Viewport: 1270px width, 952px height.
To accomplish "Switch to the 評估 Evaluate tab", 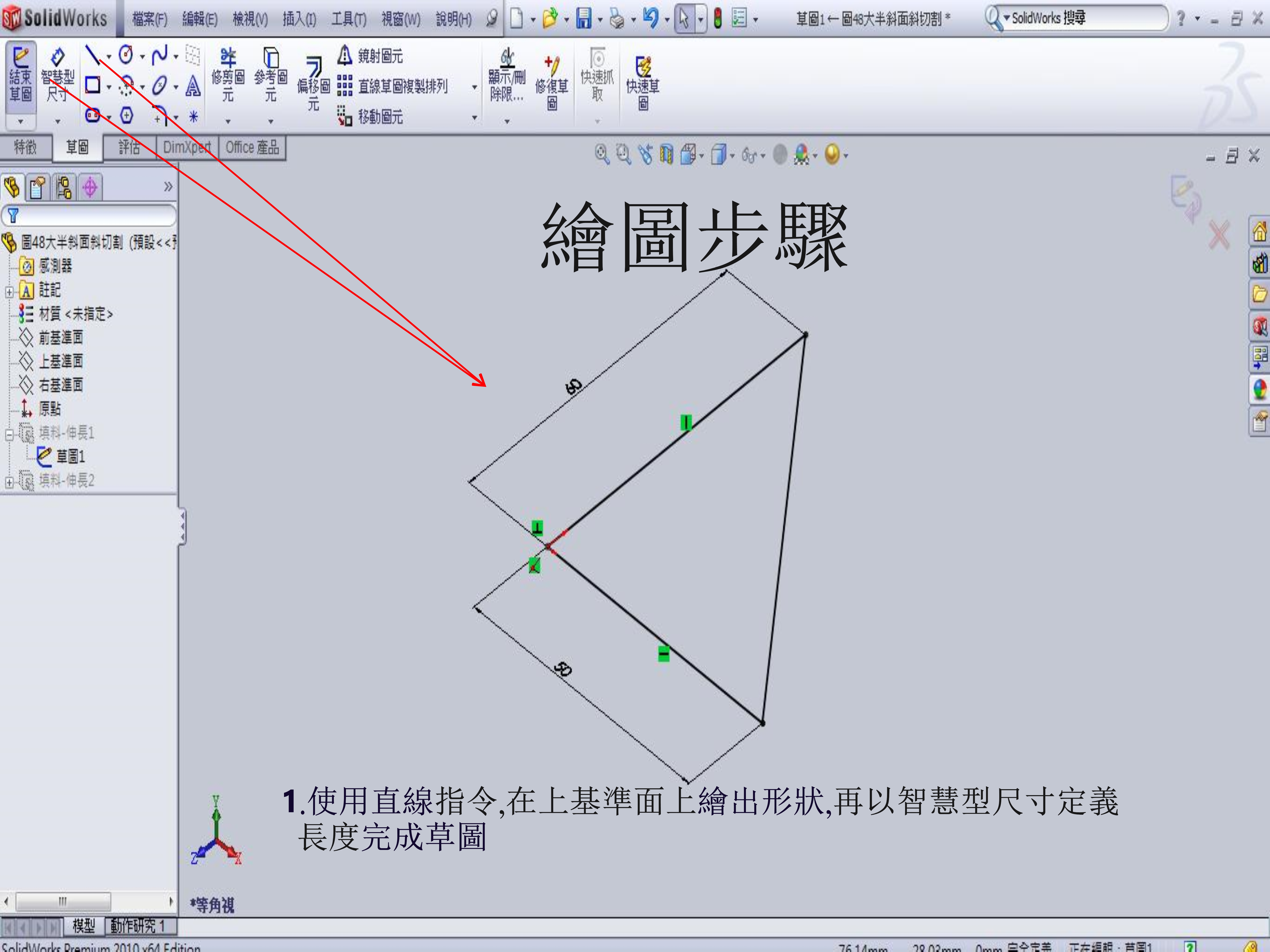I will click(129, 147).
